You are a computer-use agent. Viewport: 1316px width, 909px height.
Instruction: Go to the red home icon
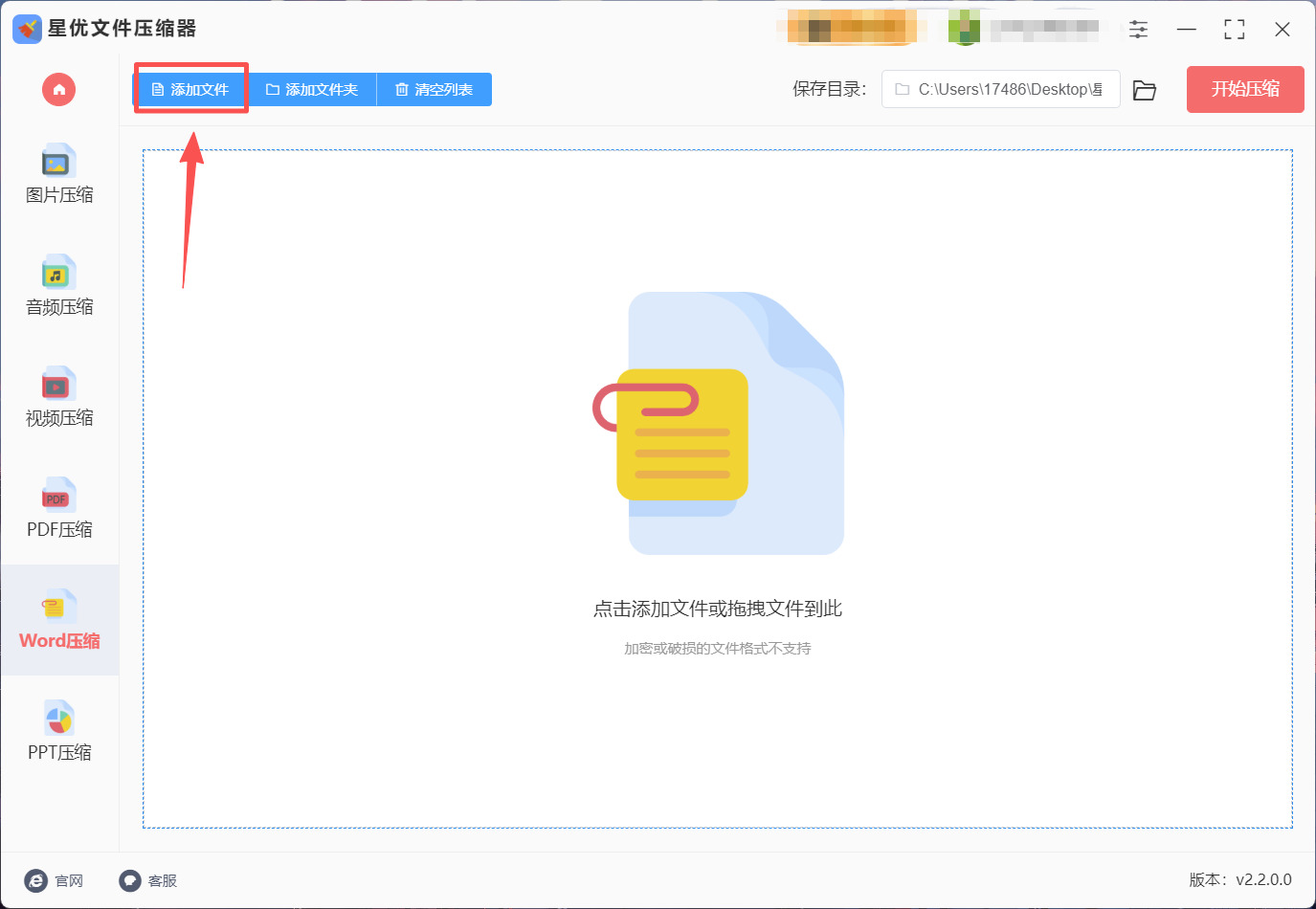(58, 90)
